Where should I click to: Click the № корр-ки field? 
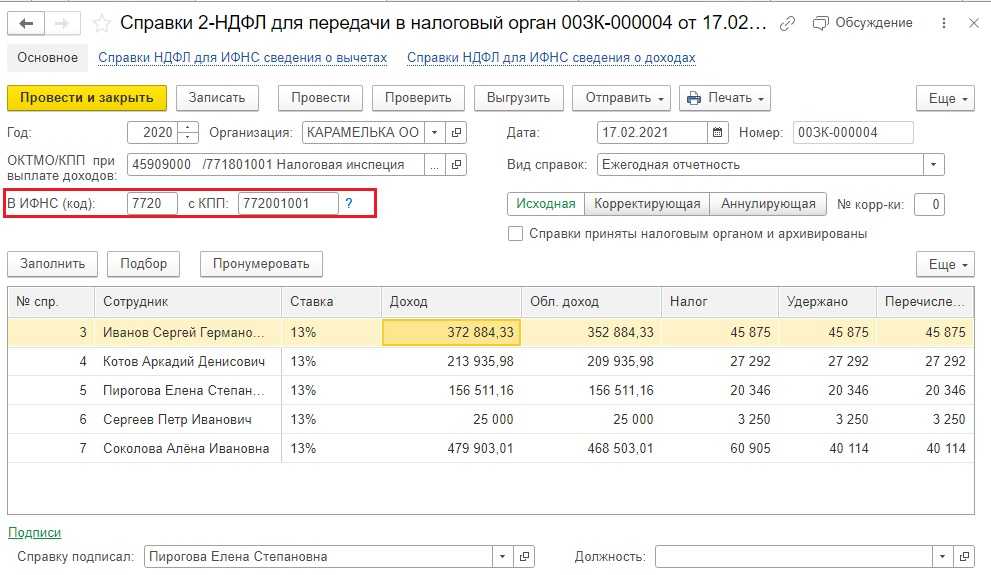pos(929,204)
